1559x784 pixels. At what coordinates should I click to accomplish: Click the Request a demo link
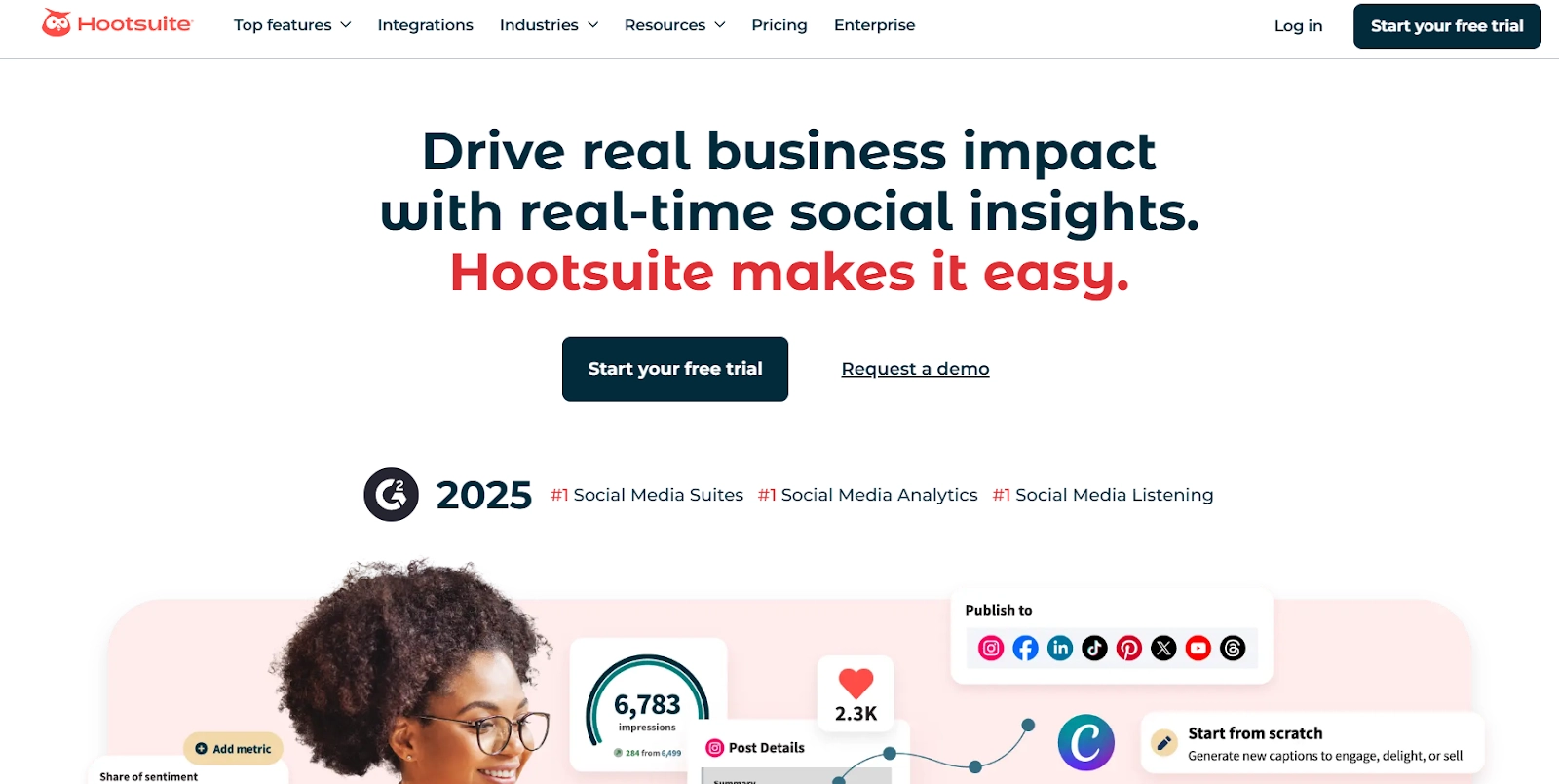pos(916,369)
